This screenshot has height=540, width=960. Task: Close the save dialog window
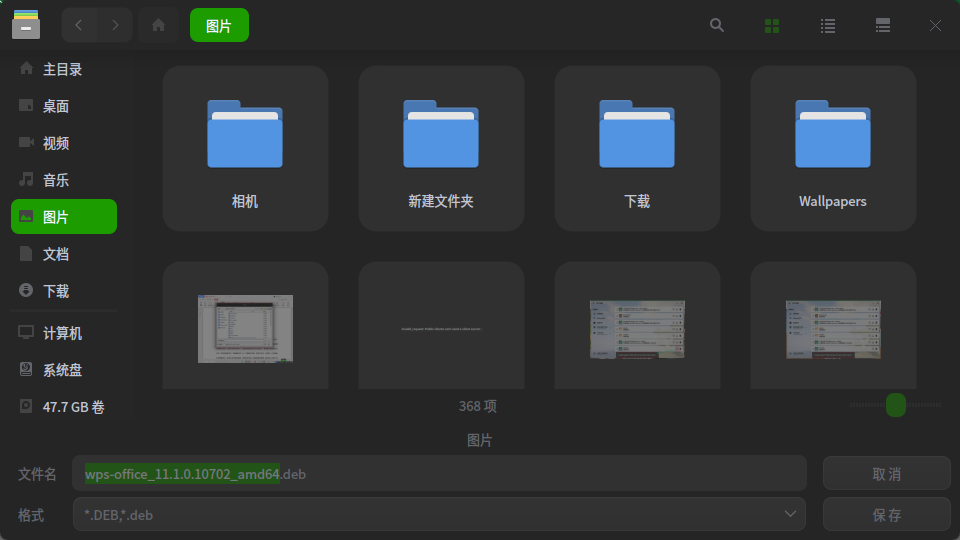coord(935,25)
